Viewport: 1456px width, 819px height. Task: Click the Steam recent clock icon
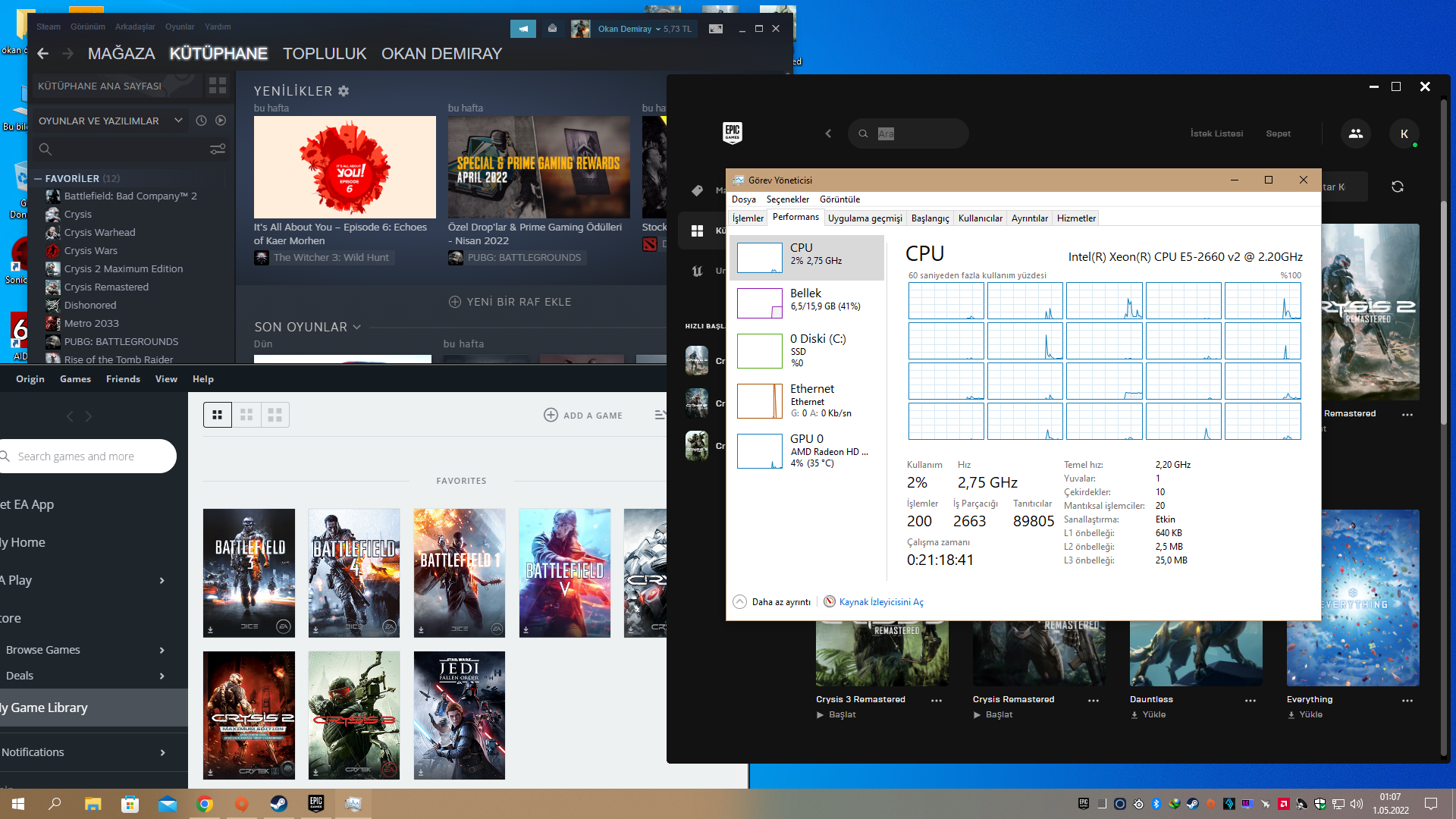pyautogui.click(x=201, y=121)
